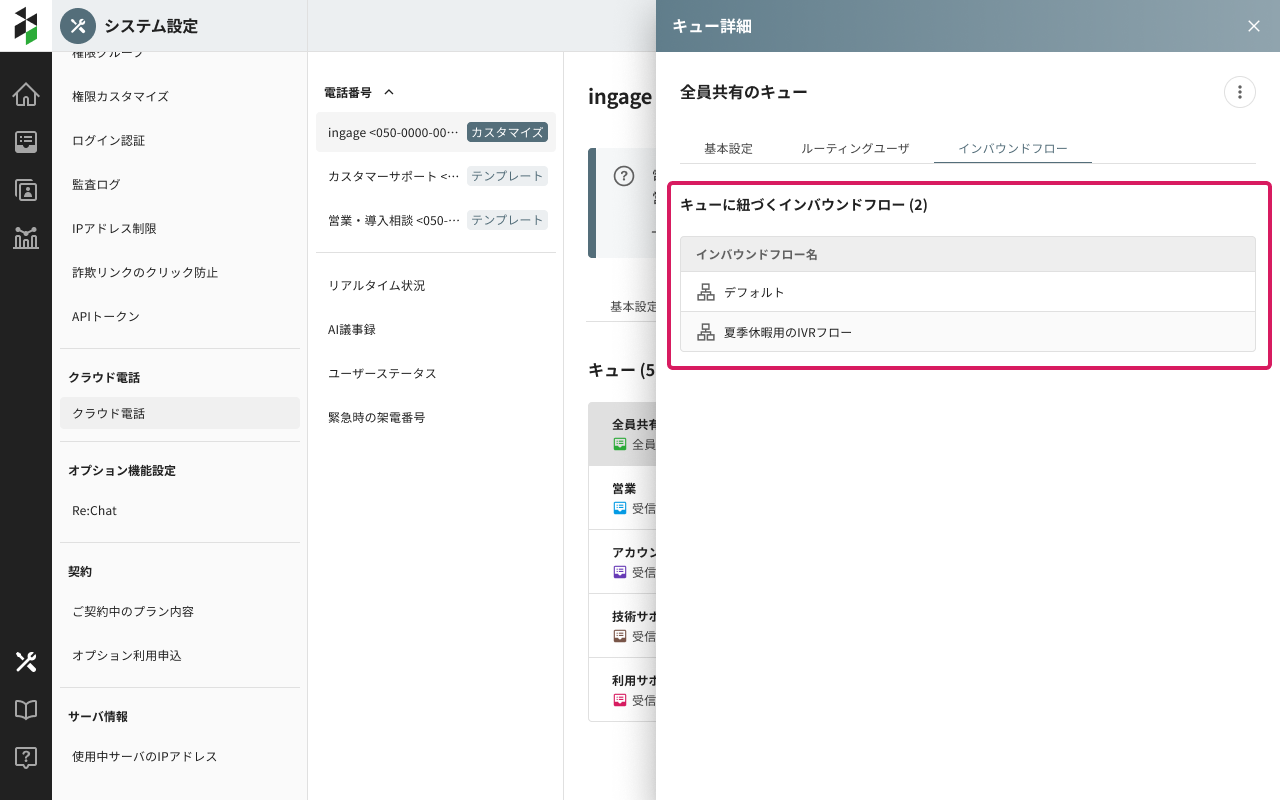Open the manual book icon
The height and width of the screenshot is (800, 1280).
[x=26, y=710]
